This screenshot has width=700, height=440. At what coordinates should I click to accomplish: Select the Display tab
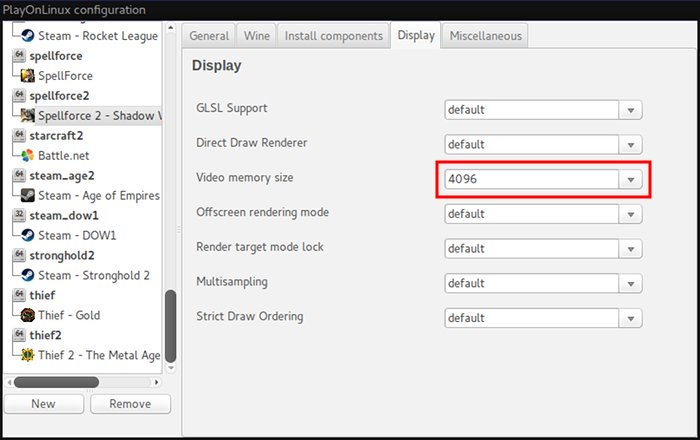tap(416, 35)
